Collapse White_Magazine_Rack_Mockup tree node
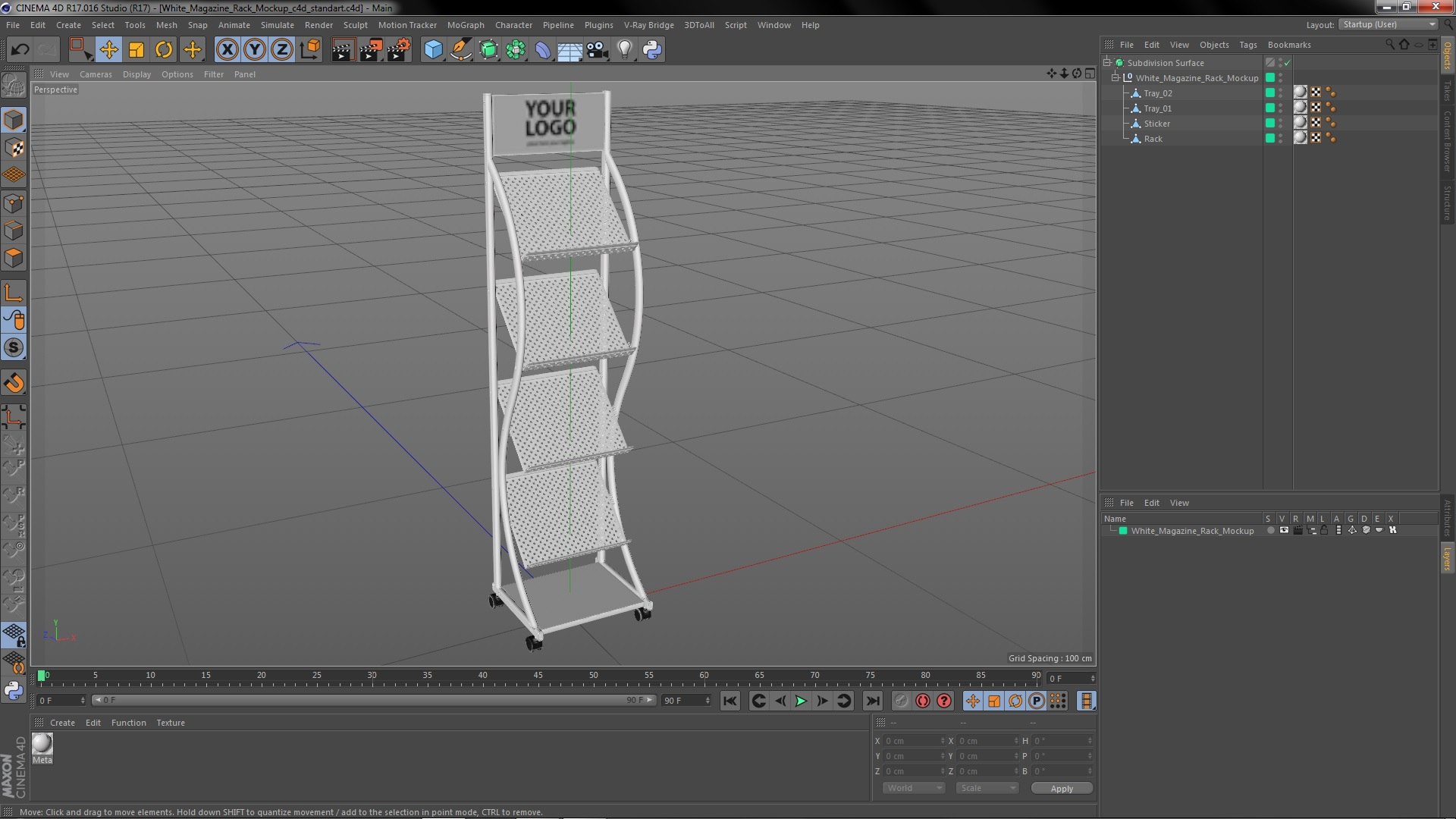This screenshot has height=819, width=1456. pos(1116,78)
